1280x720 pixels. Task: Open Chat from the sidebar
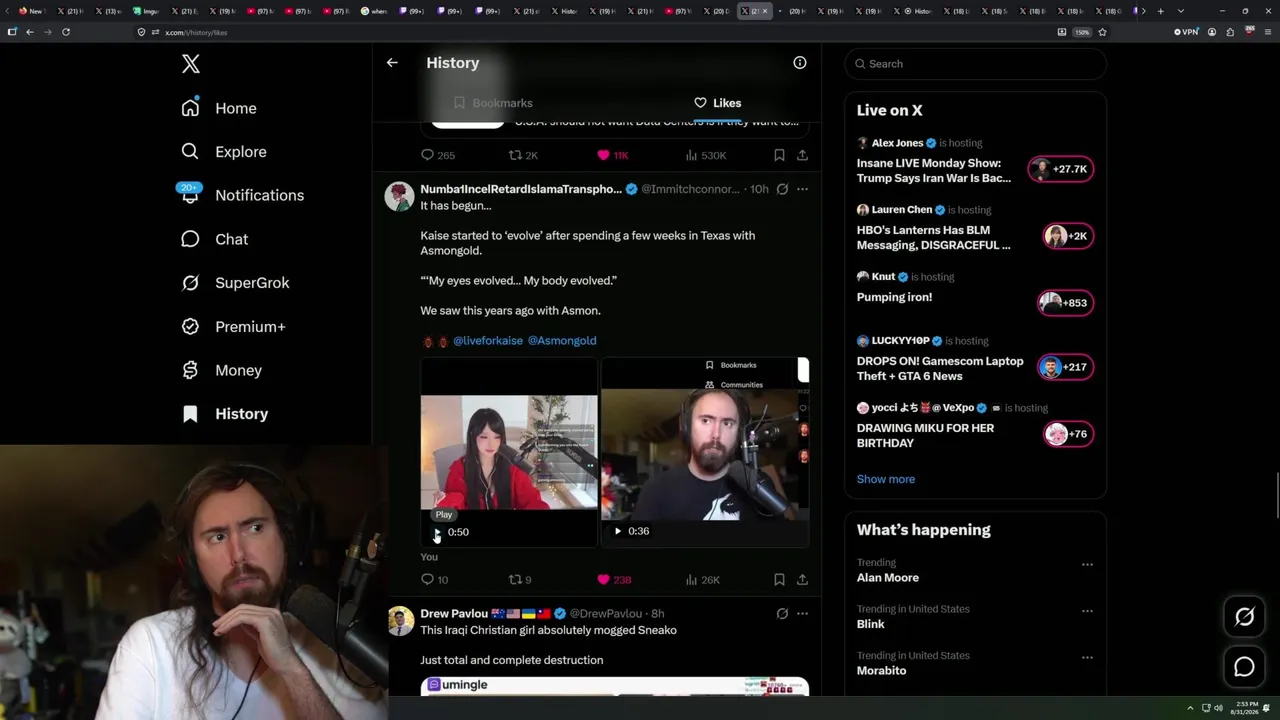coord(214,239)
